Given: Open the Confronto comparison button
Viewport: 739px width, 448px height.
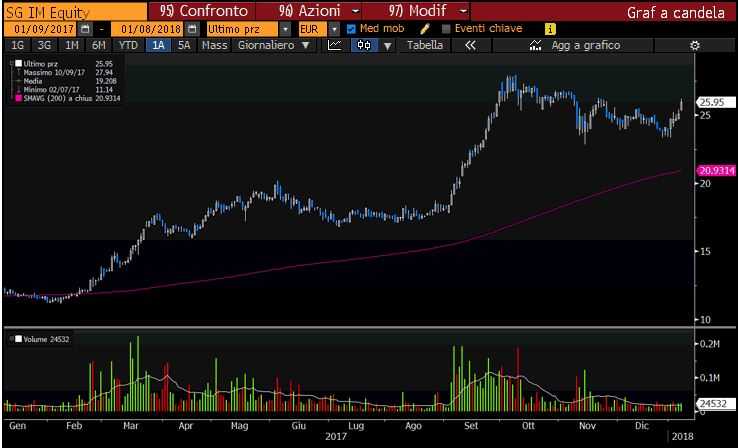Looking at the screenshot, I should coord(203,11).
